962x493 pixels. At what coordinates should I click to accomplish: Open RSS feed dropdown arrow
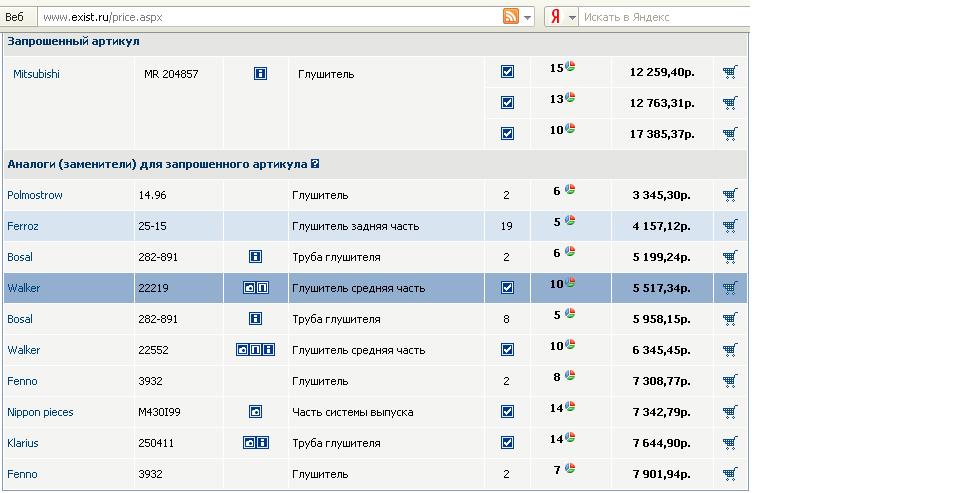pos(530,17)
